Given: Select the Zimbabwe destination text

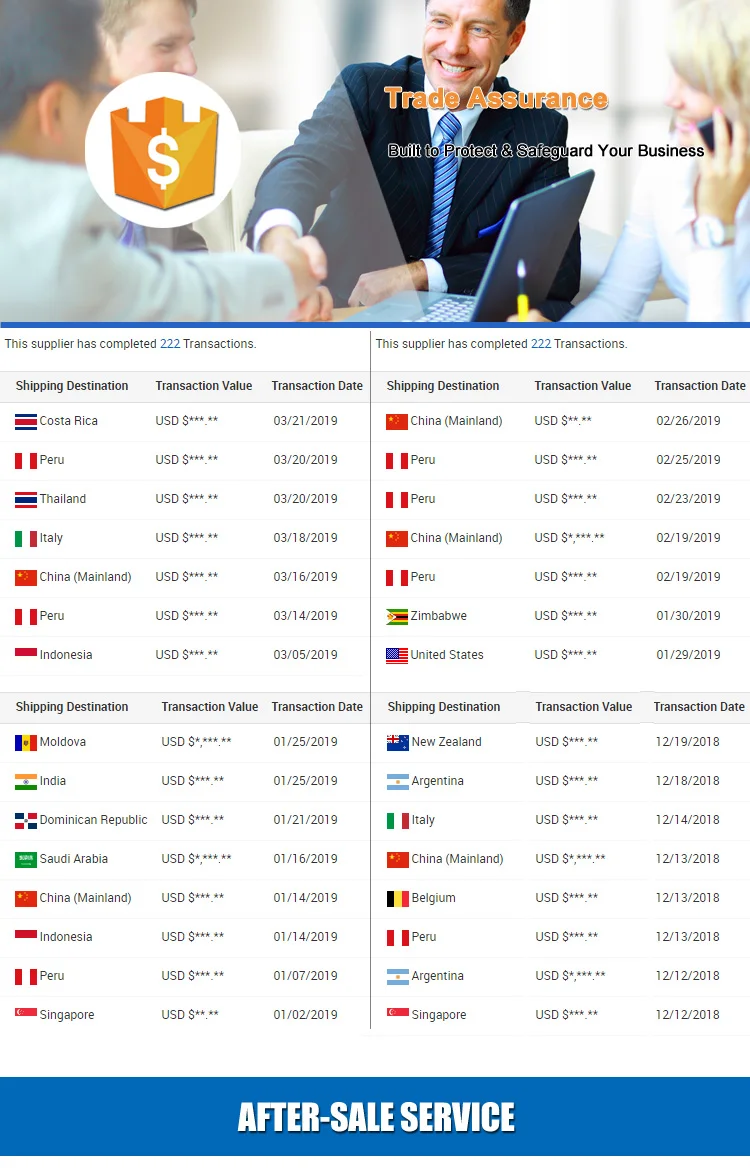Looking at the screenshot, I should 439,616.
